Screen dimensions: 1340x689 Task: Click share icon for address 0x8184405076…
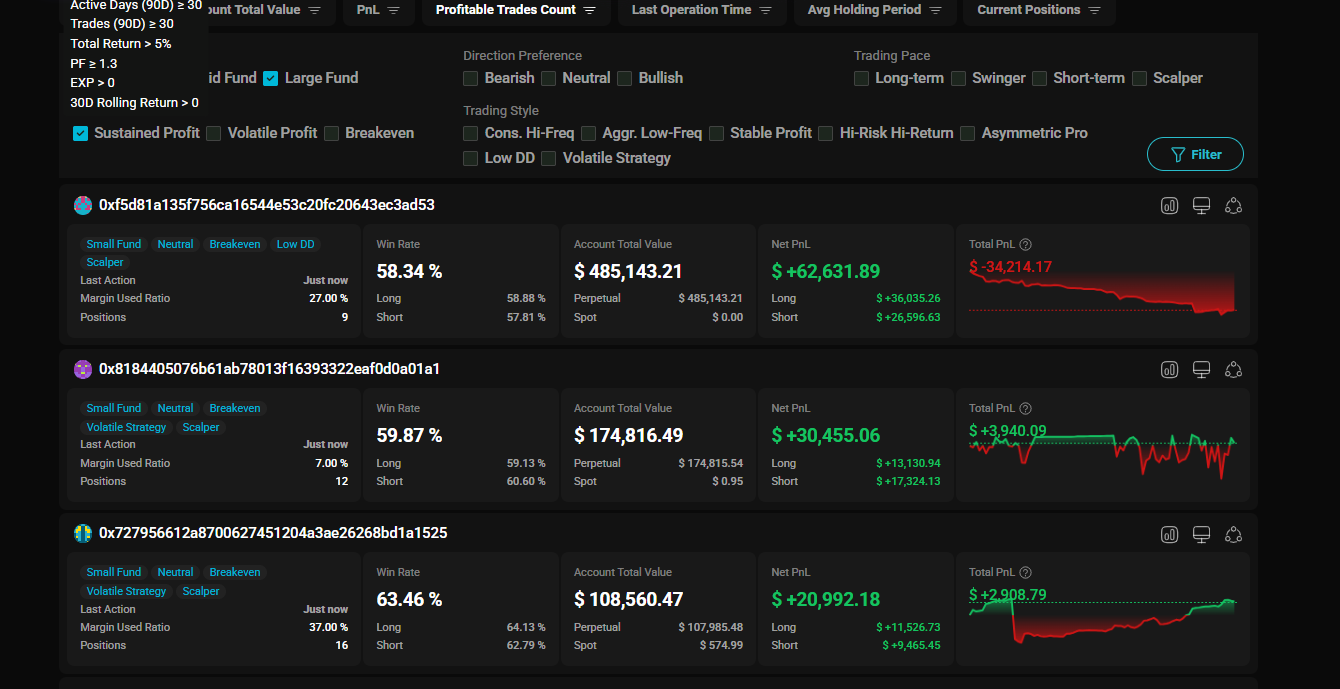click(1234, 370)
